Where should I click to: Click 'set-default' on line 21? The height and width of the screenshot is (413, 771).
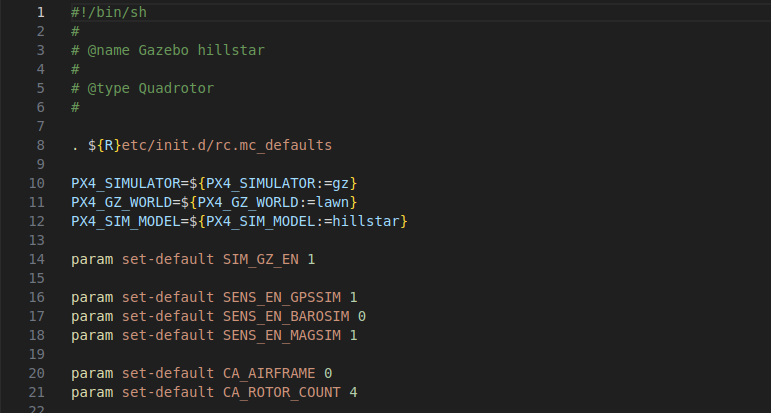click(x=168, y=392)
